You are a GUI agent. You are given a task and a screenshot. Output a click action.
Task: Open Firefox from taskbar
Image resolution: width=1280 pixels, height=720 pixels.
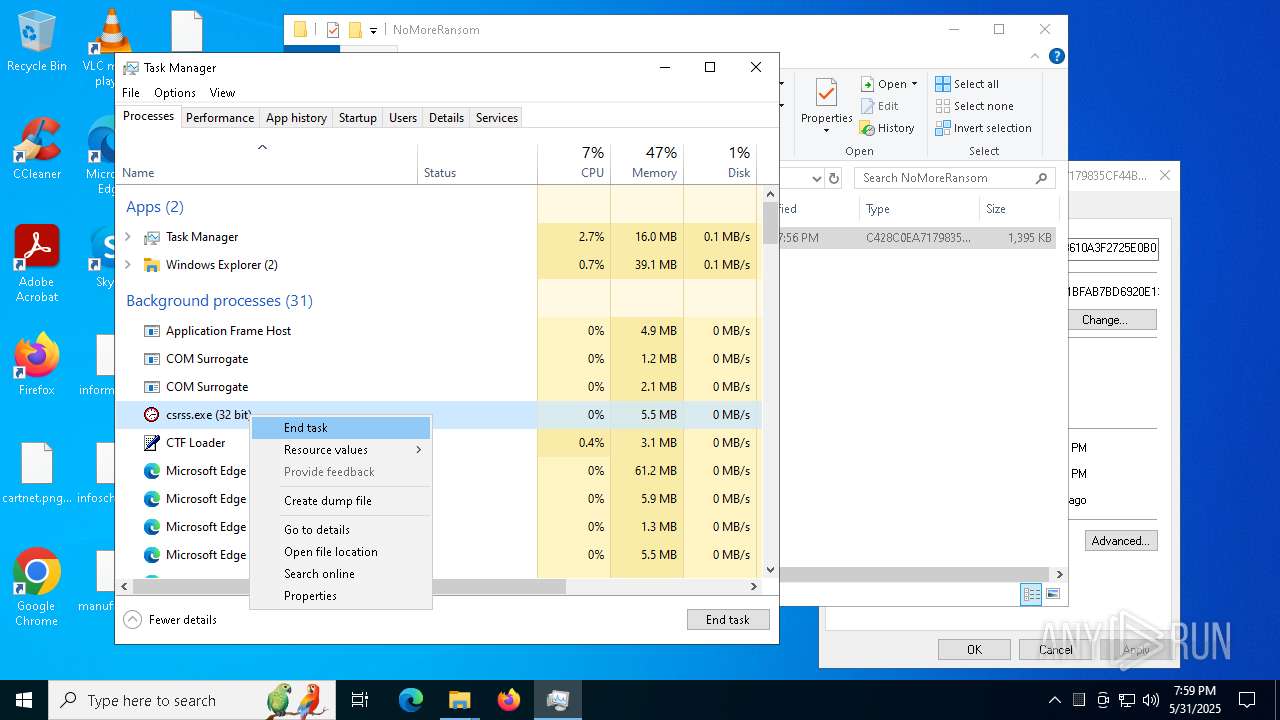click(509, 700)
